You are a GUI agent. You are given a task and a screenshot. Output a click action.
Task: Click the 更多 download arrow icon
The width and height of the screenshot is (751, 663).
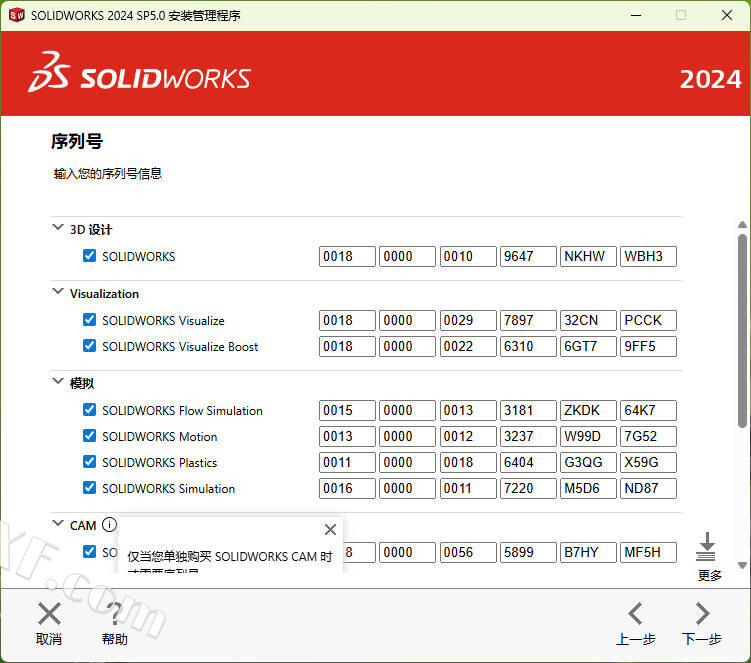coord(707,547)
